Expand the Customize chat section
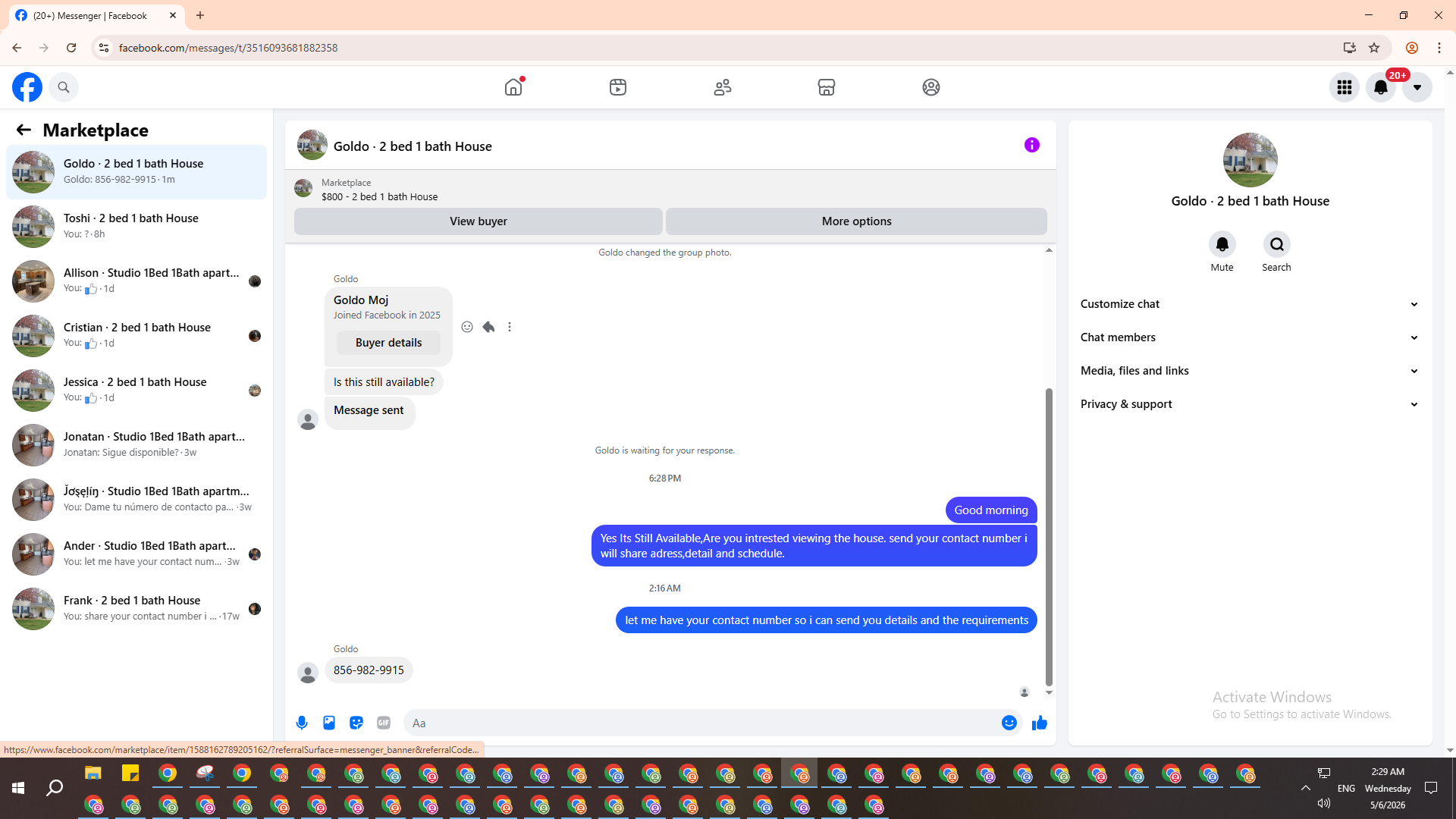 1250,304
